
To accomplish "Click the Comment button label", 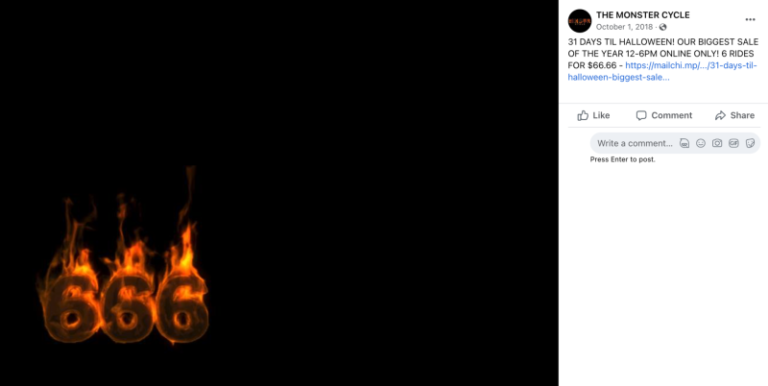I will click(672, 115).
